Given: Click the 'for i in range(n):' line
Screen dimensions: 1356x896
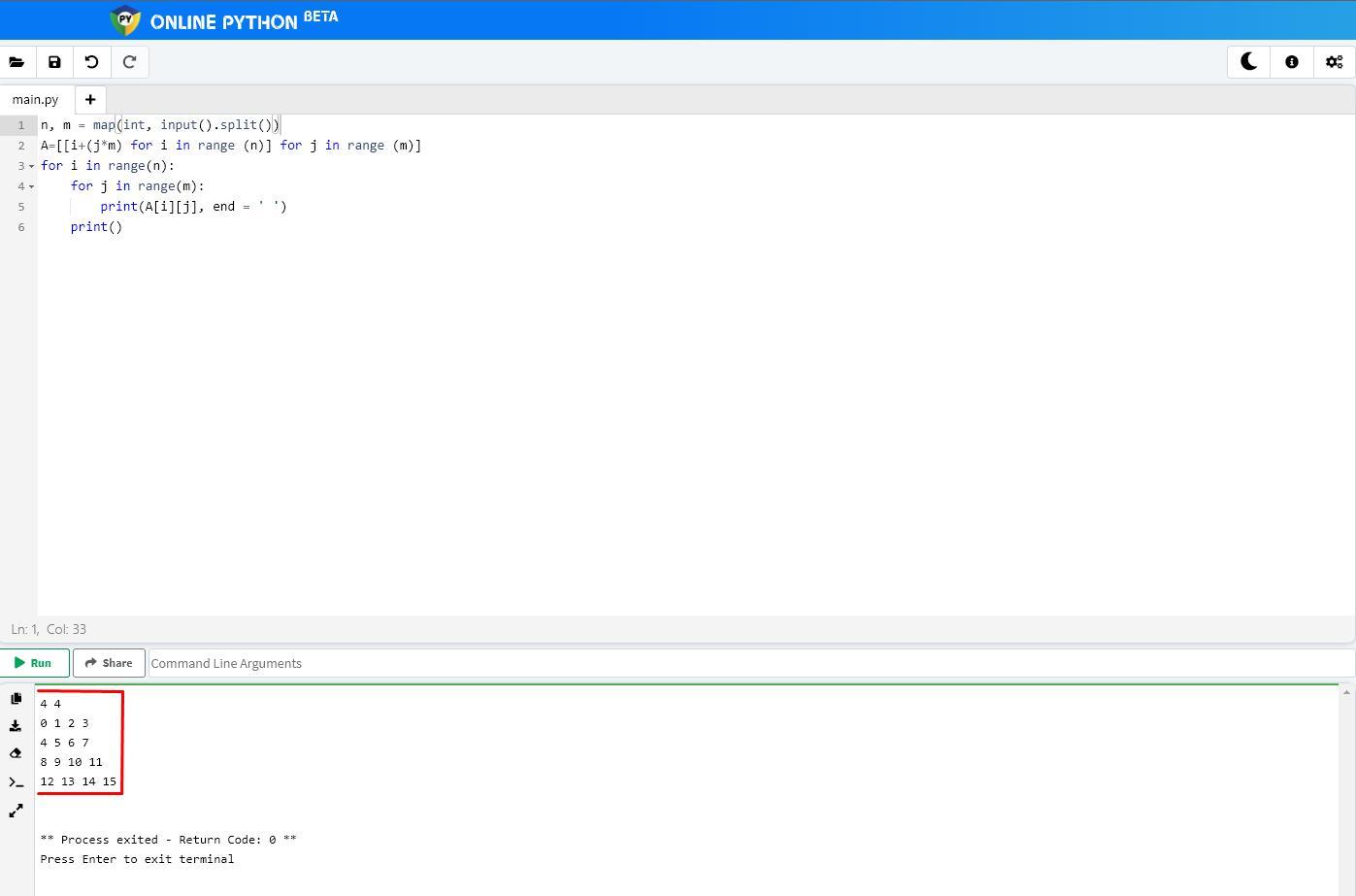Looking at the screenshot, I should click(x=108, y=166).
